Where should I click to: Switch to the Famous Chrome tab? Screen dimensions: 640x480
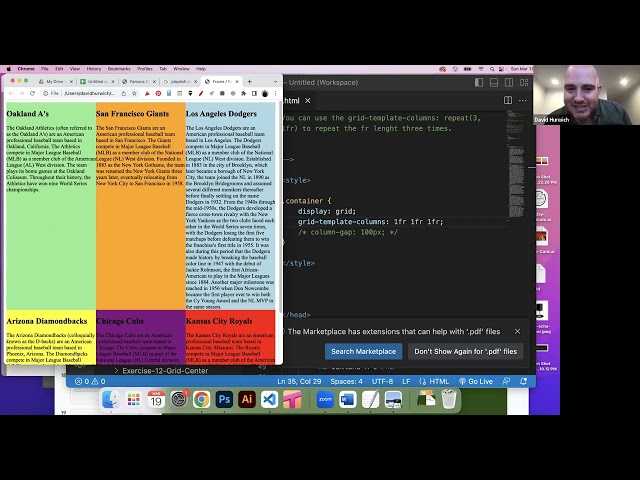(139, 82)
